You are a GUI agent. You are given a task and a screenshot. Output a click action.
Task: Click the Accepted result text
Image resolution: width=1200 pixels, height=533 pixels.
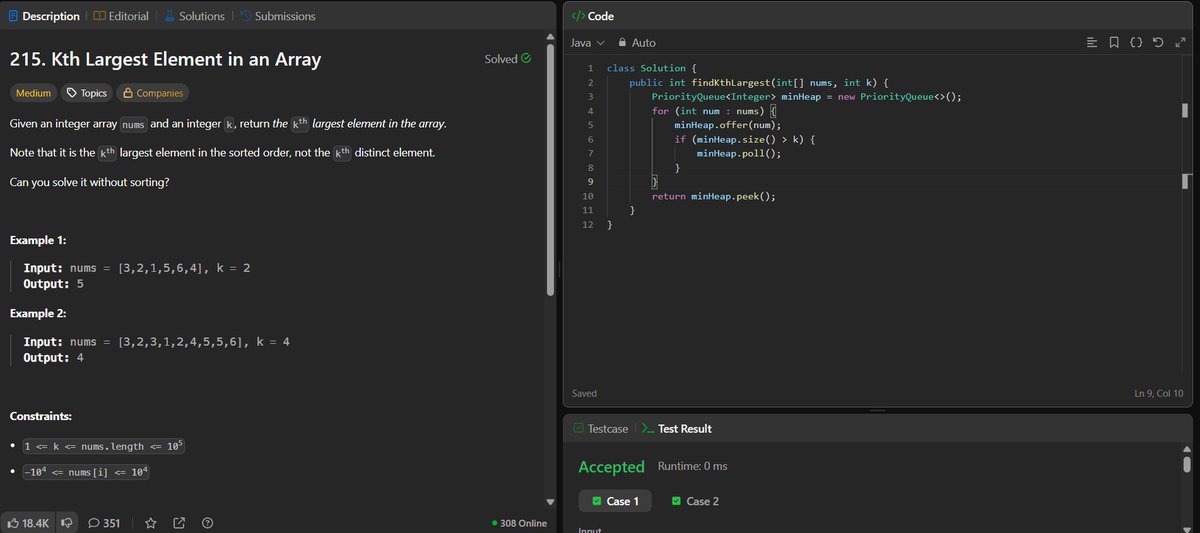click(611, 467)
